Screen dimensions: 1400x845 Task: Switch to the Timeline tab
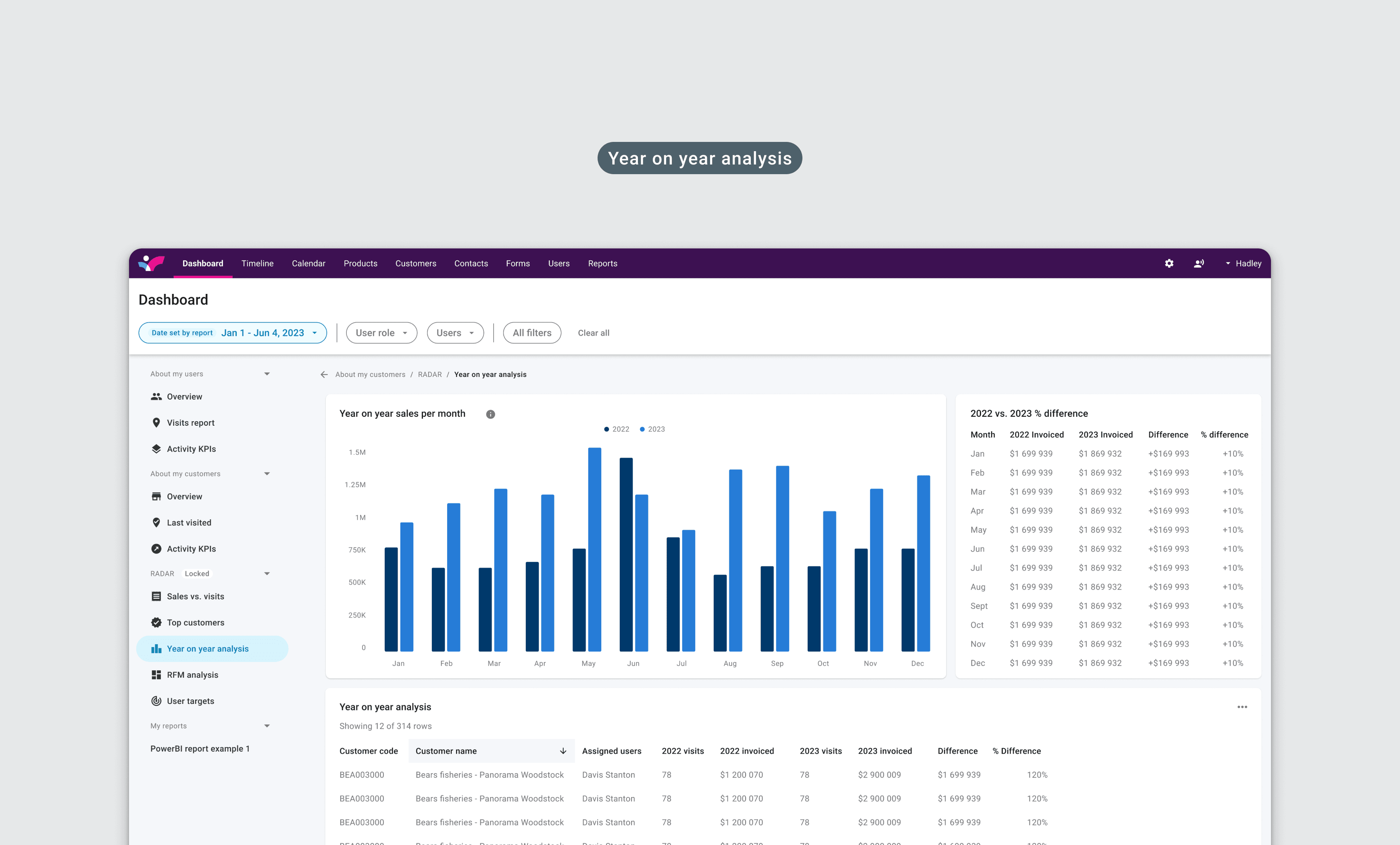(257, 264)
